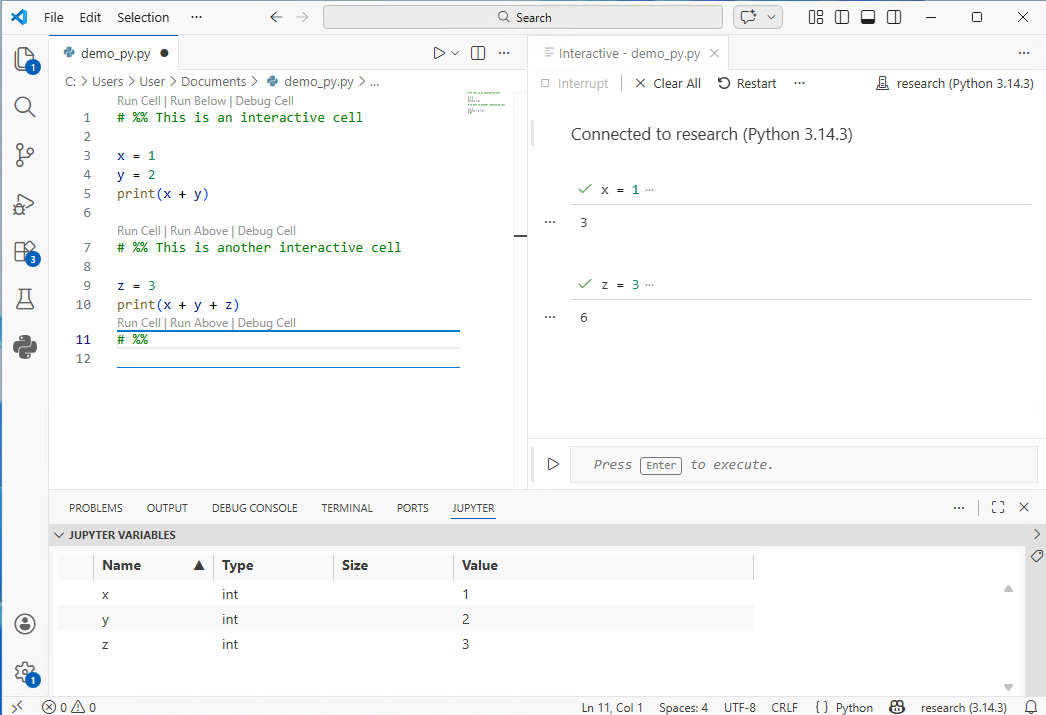Open the Edit menu
The image size is (1046, 715).
[90, 17]
